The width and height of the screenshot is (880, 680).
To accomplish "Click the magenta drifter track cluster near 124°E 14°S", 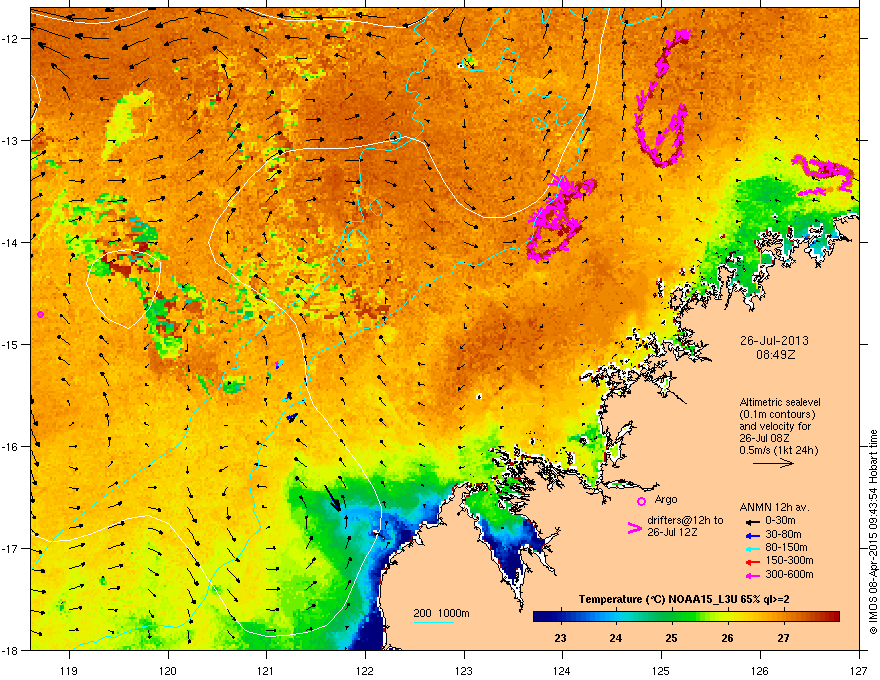I will point(560,218).
